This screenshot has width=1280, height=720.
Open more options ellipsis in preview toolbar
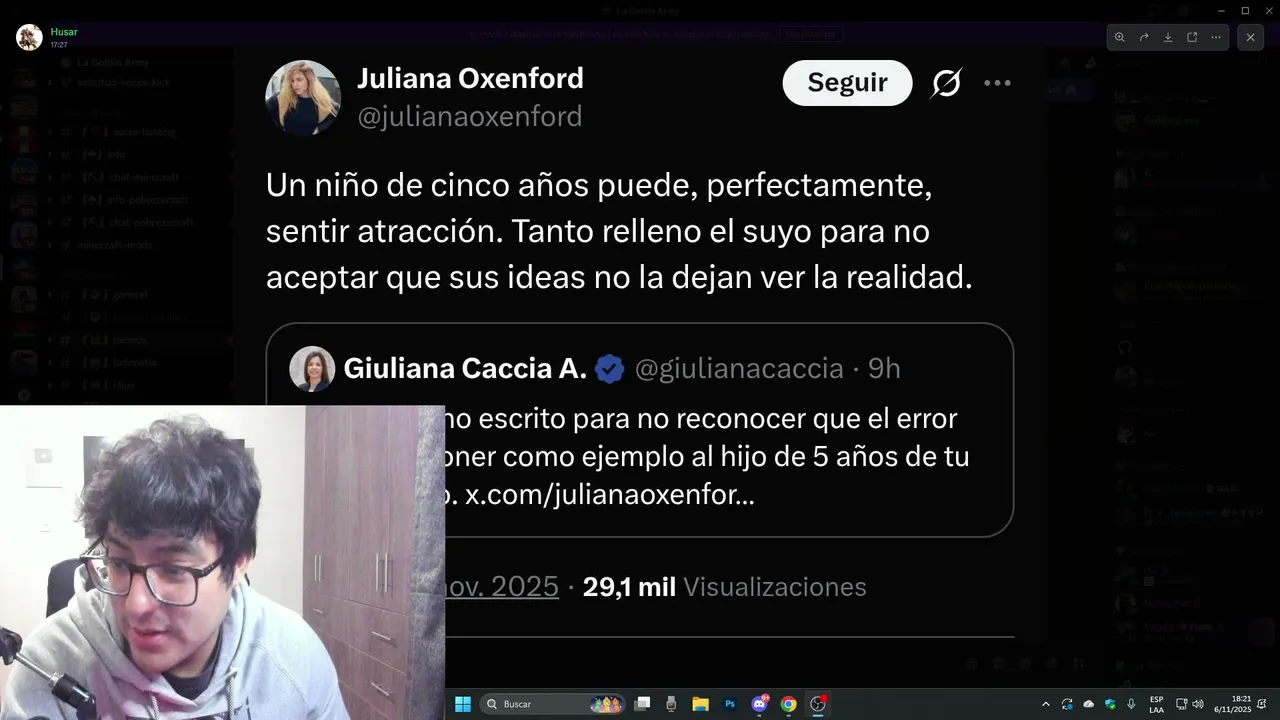[x=1216, y=37]
